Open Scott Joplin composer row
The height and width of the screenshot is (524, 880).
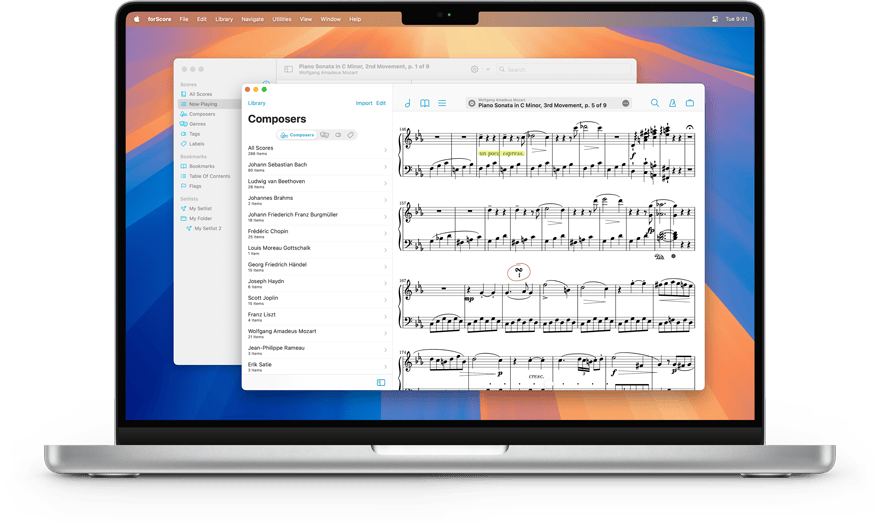click(x=317, y=300)
